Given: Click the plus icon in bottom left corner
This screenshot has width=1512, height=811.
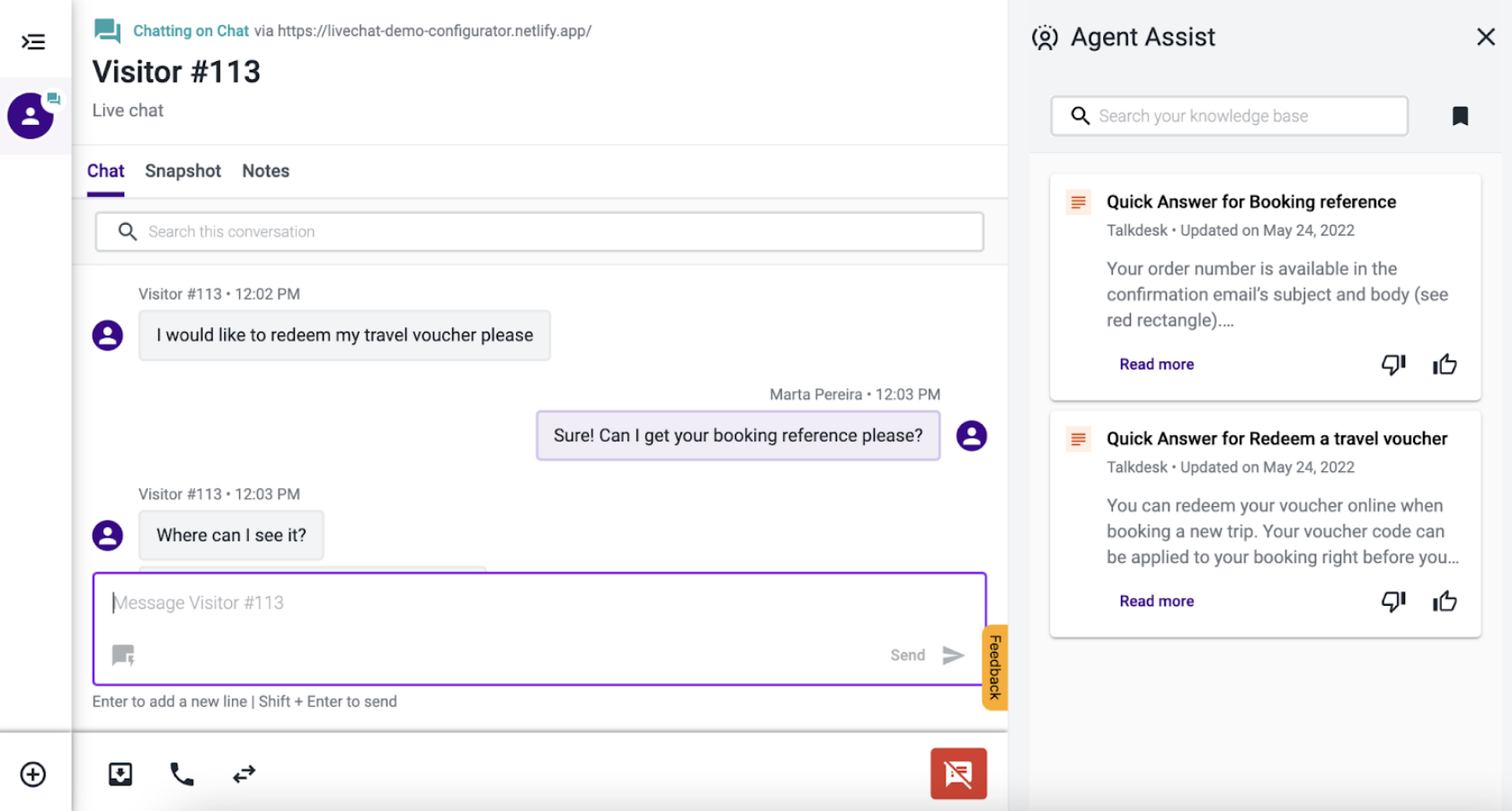Looking at the screenshot, I should (34, 773).
